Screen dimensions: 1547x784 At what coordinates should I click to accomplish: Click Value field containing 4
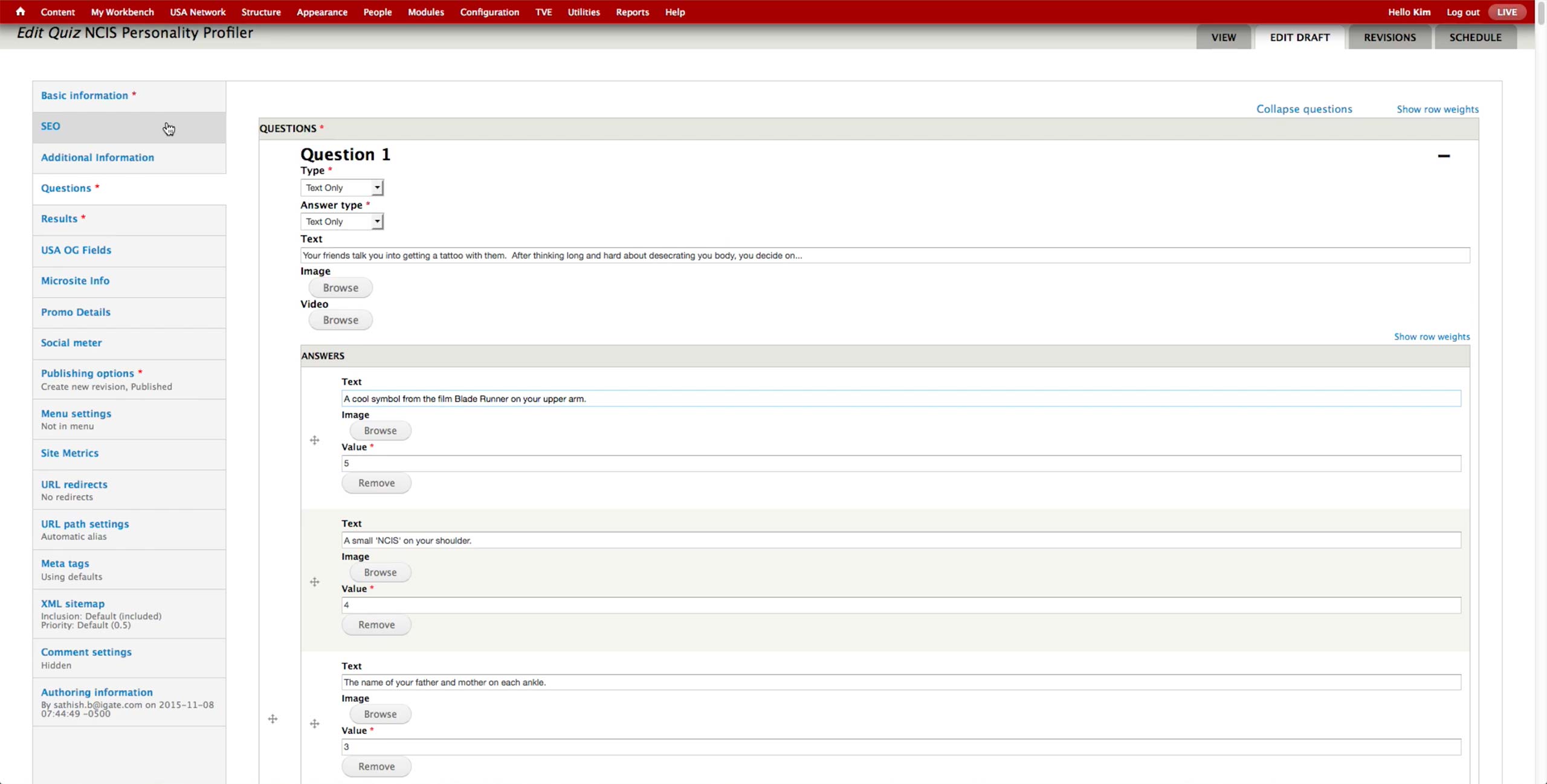(x=900, y=605)
